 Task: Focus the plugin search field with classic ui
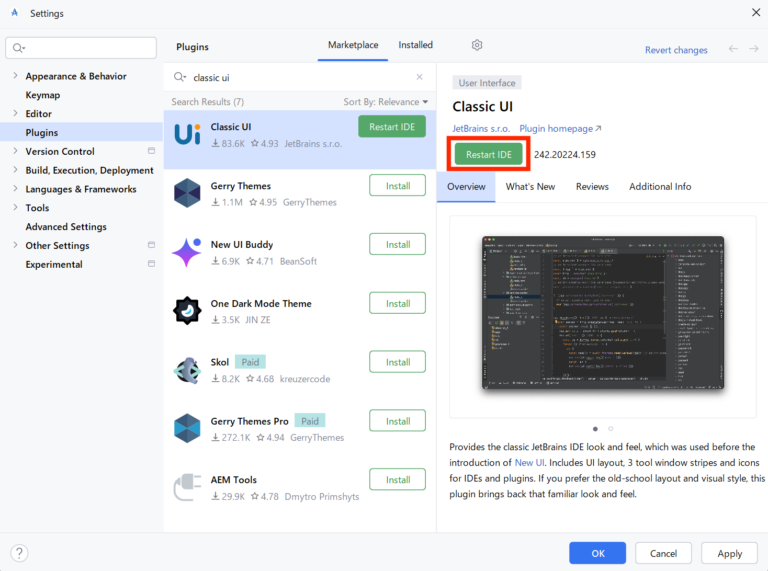tap(299, 77)
